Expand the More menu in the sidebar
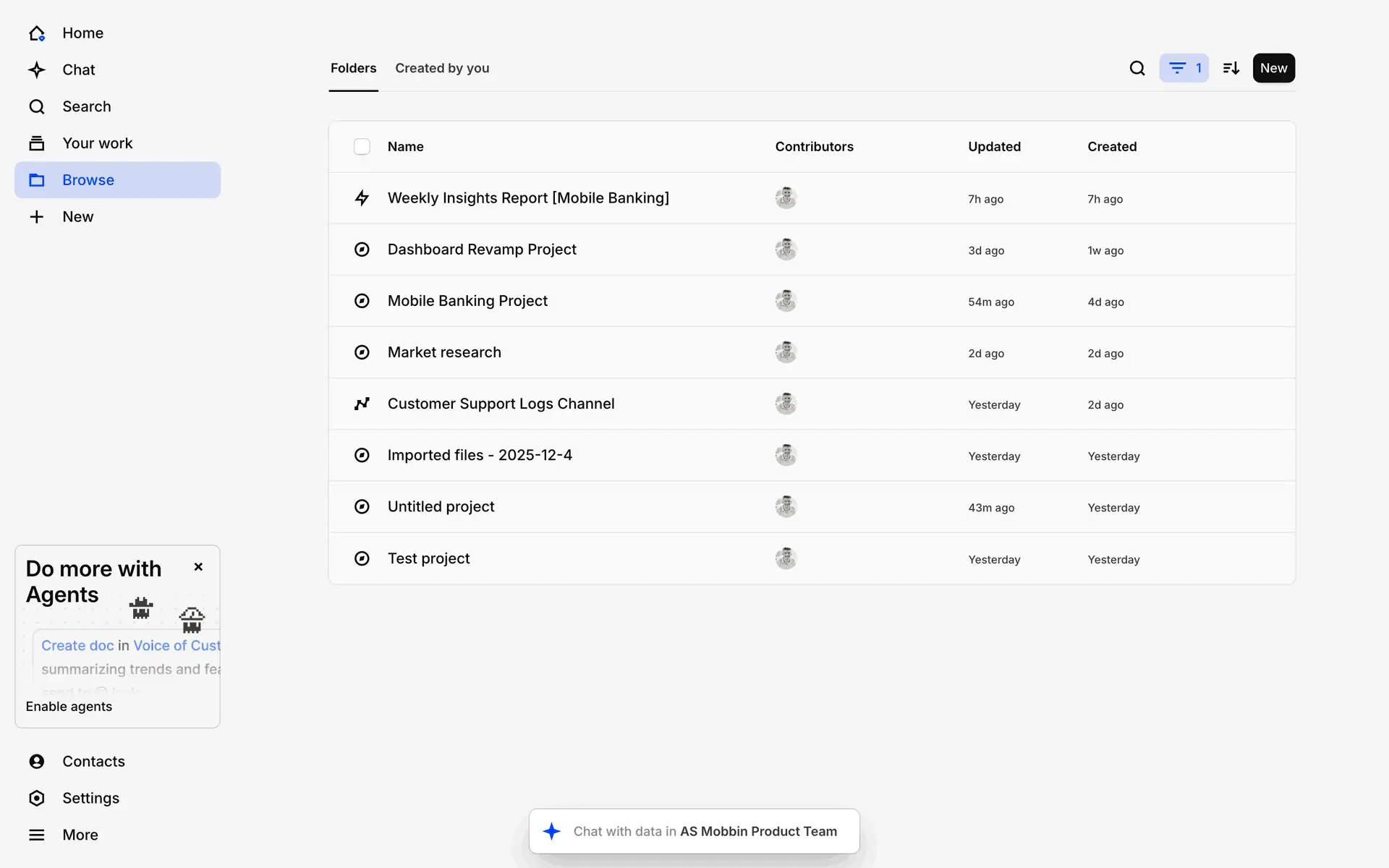The image size is (1389, 868). (x=80, y=835)
